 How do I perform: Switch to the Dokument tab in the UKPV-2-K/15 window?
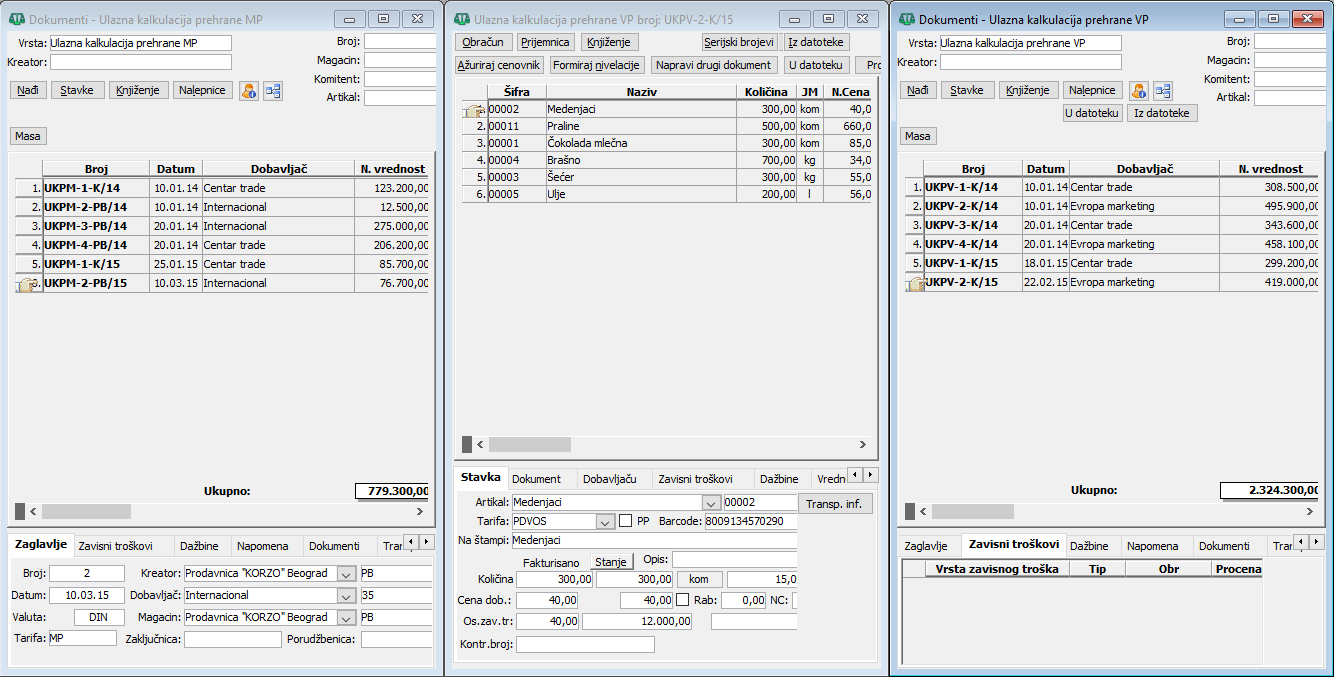click(542, 479)
